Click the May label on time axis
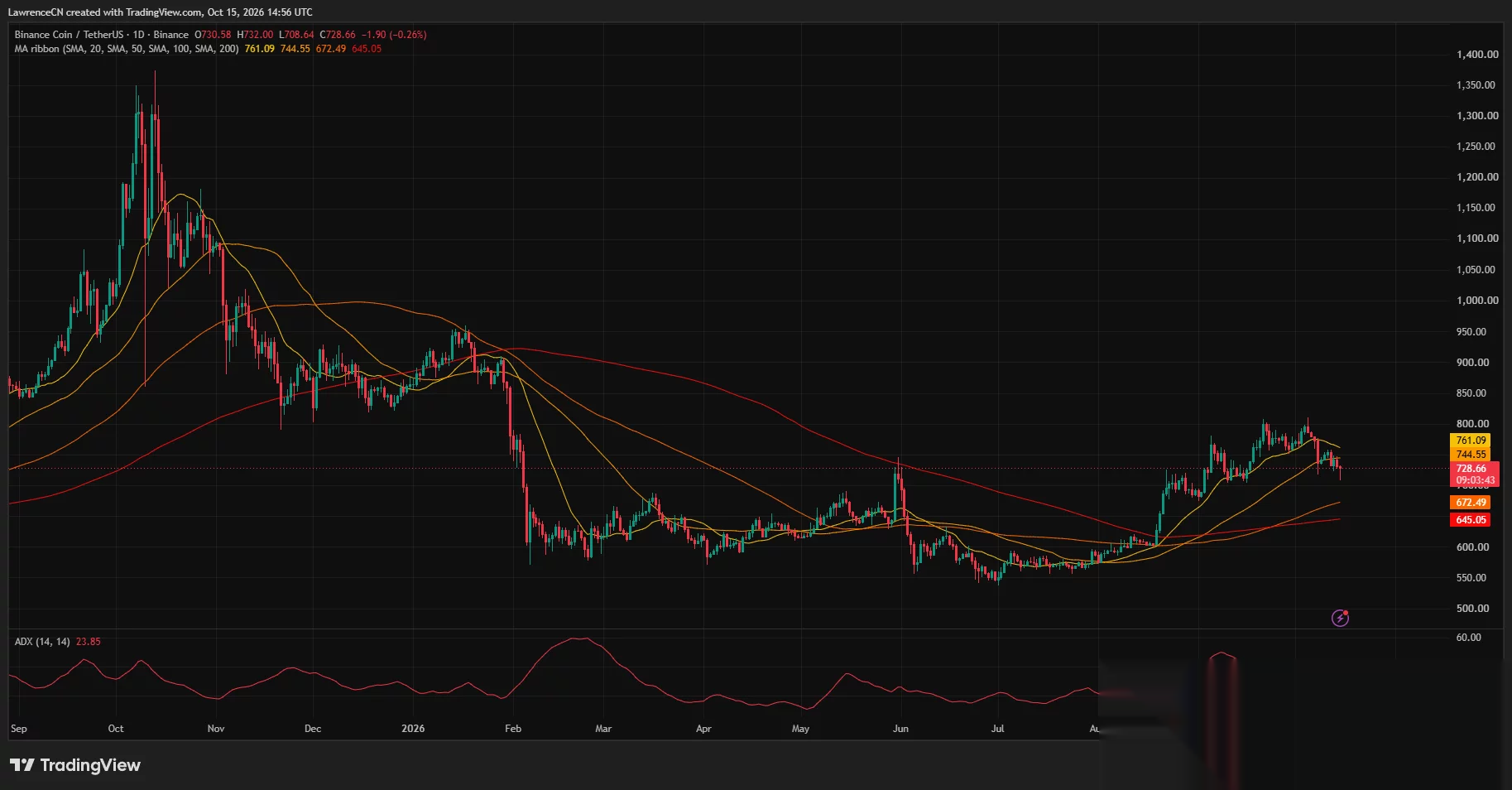Viewport: 1512px width, 790px height. (800, 729)
